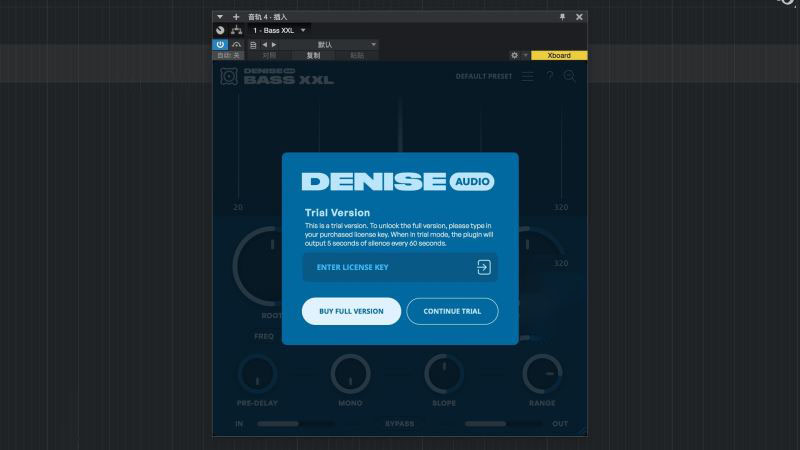Open the 默认 preset dropdown
800x450 pixels.
coord(329,45)
